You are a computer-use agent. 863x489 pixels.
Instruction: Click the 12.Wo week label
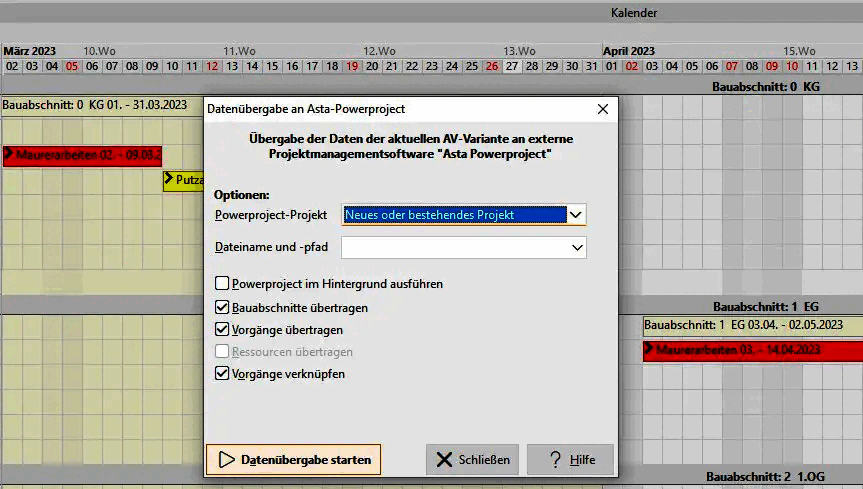click(379, 51)
